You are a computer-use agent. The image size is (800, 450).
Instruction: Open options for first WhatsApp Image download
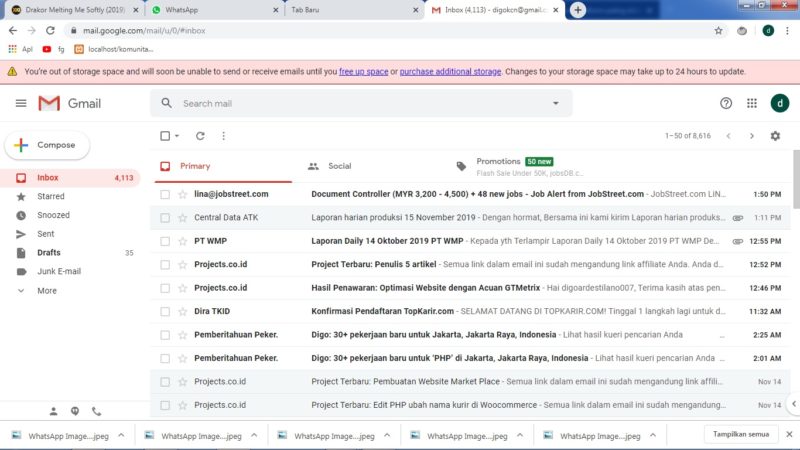[121, 435]
